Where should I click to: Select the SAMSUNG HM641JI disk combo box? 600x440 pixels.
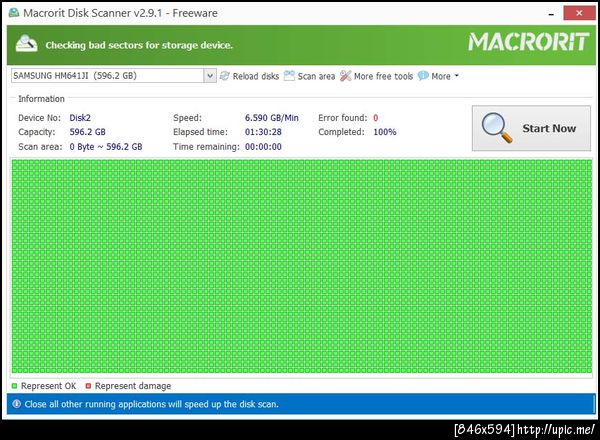pos(114,76)
